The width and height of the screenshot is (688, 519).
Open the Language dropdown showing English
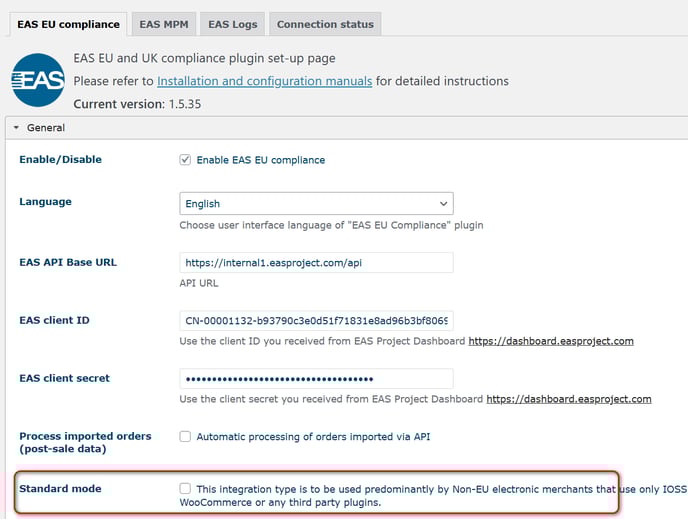pos(316,204)
